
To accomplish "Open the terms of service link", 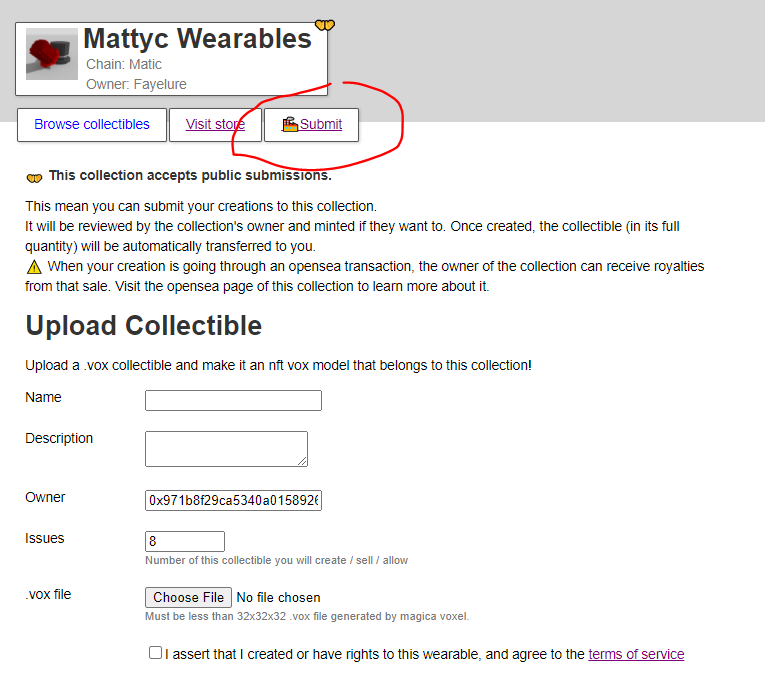I will [x=636, y=654].
